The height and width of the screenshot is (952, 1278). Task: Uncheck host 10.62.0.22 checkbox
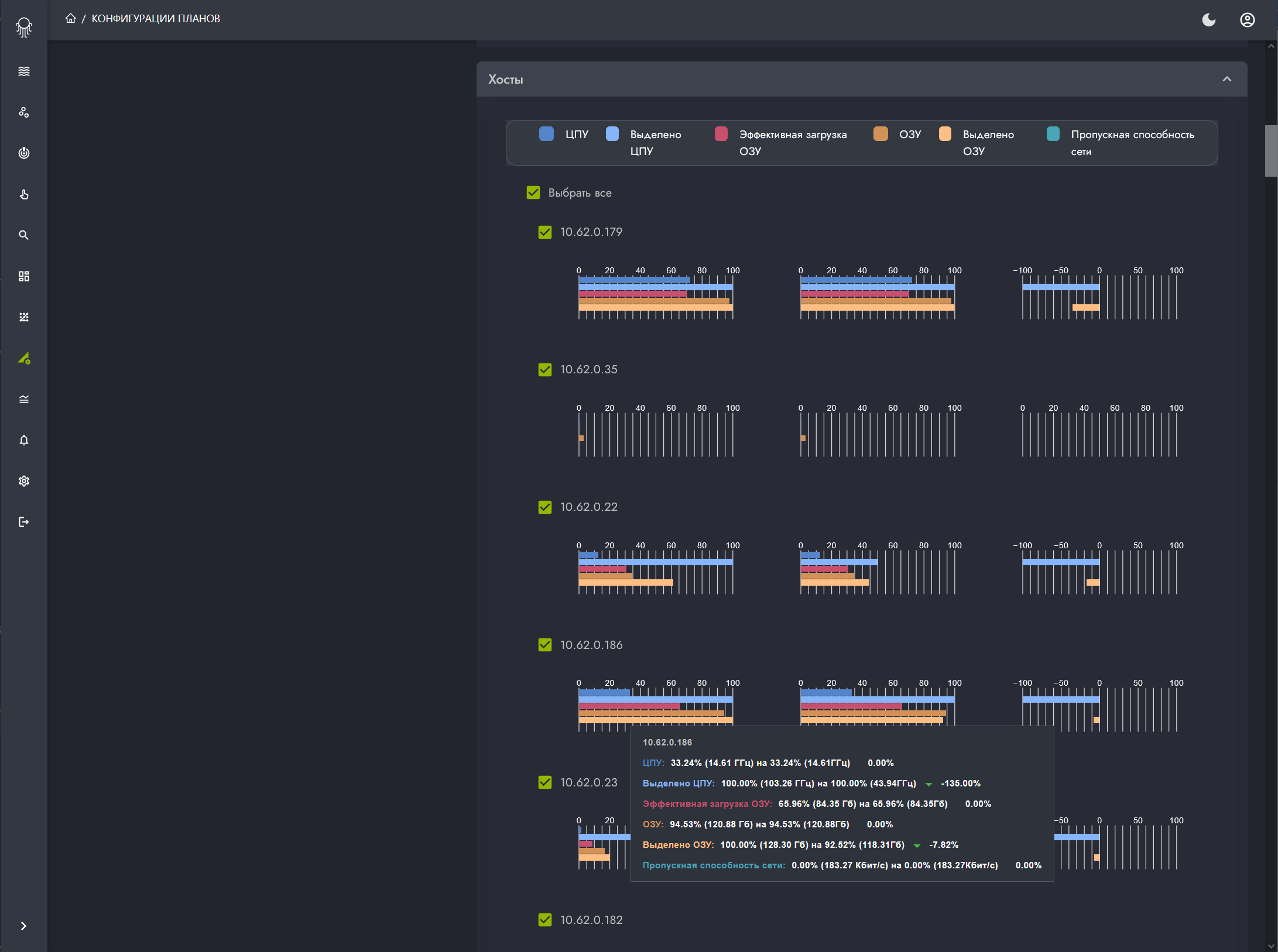tap(545, 507)
